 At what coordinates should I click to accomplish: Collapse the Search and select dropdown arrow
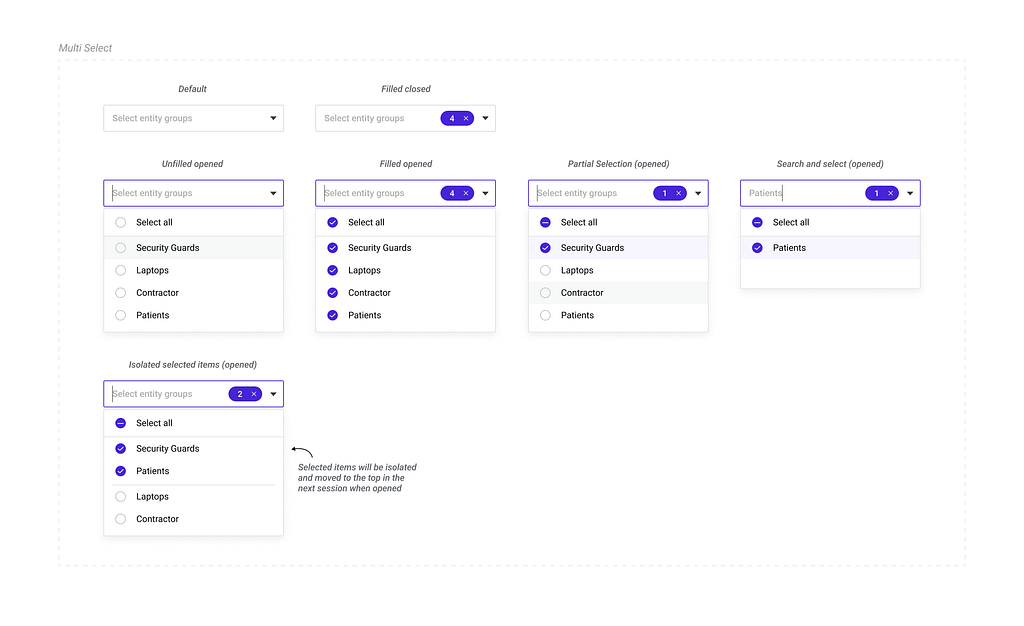pos(910,193)
